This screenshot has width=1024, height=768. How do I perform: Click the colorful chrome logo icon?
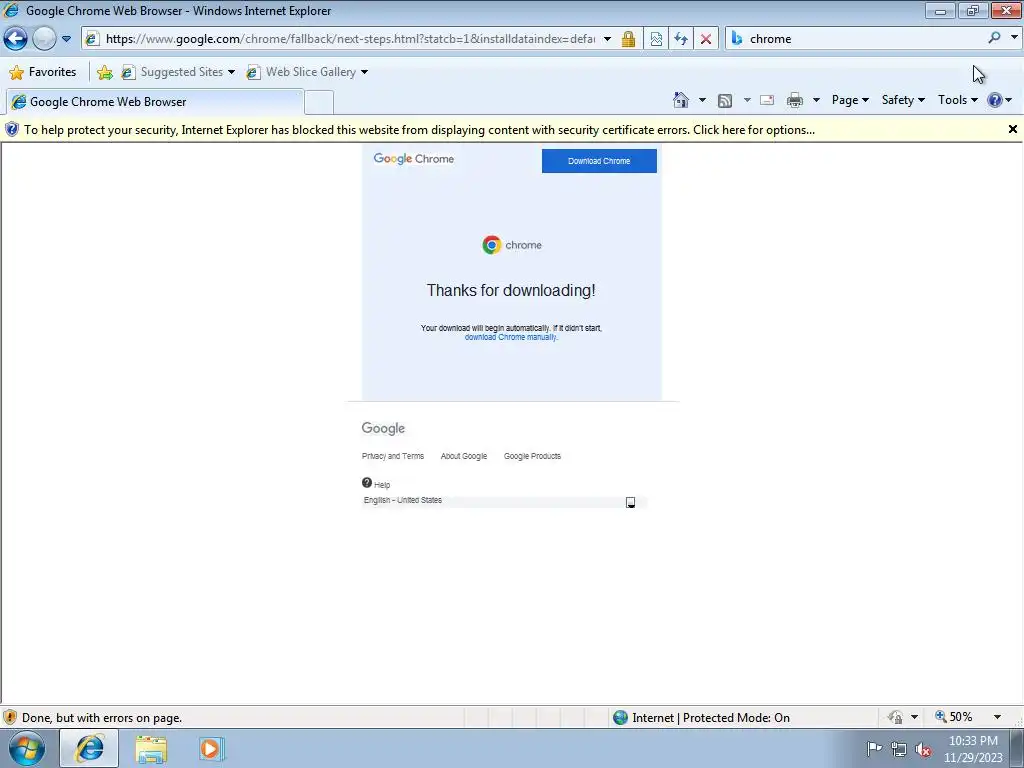point(492,245)
